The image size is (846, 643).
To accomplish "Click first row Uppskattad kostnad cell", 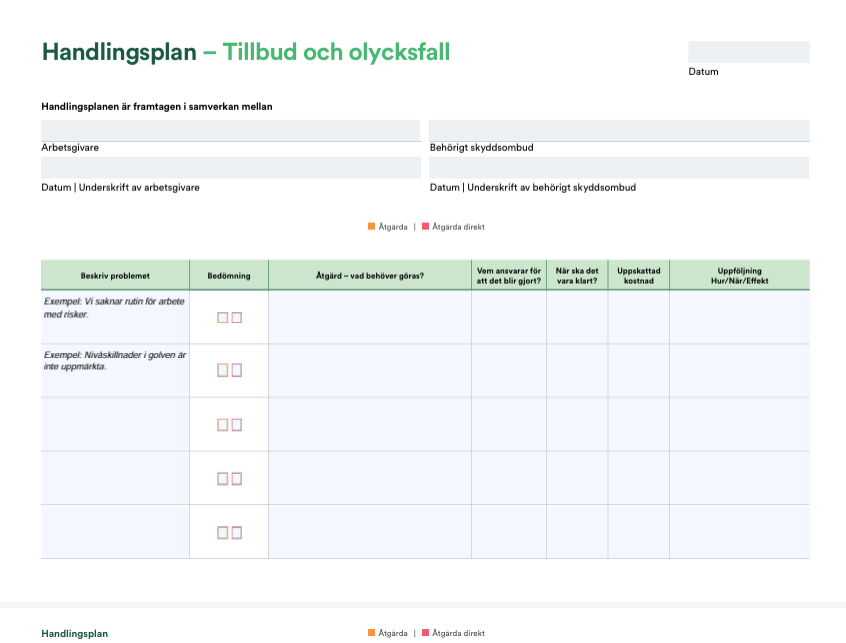I will (x=638, y=317).
